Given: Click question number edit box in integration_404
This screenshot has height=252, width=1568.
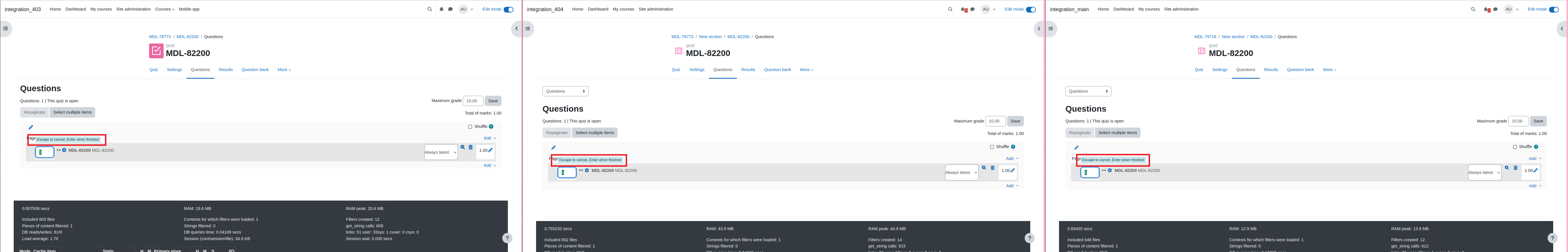Looking at the screenshot, I should (567, 173).
